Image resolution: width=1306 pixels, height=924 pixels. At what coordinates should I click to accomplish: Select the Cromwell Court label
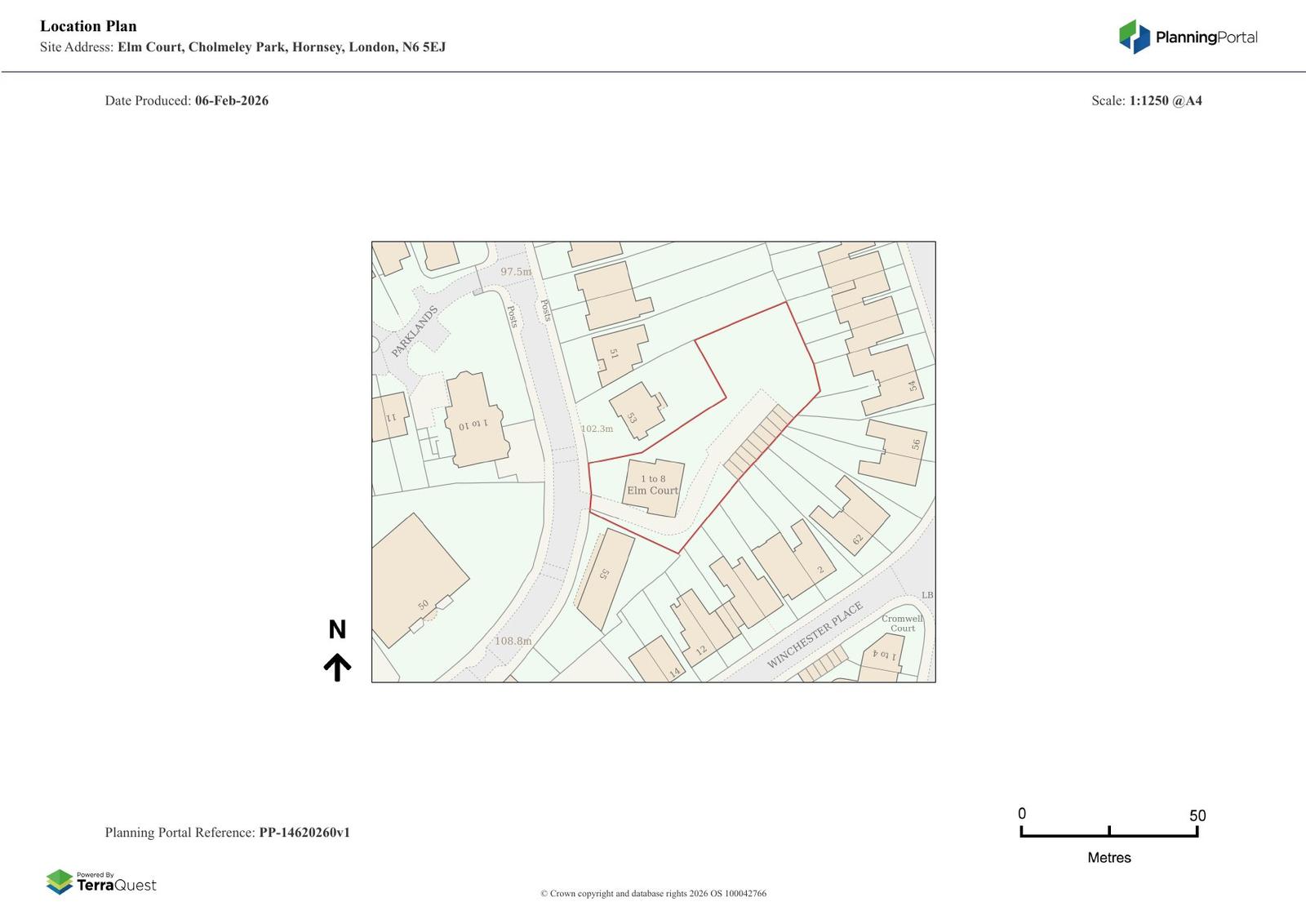(902, 624)
